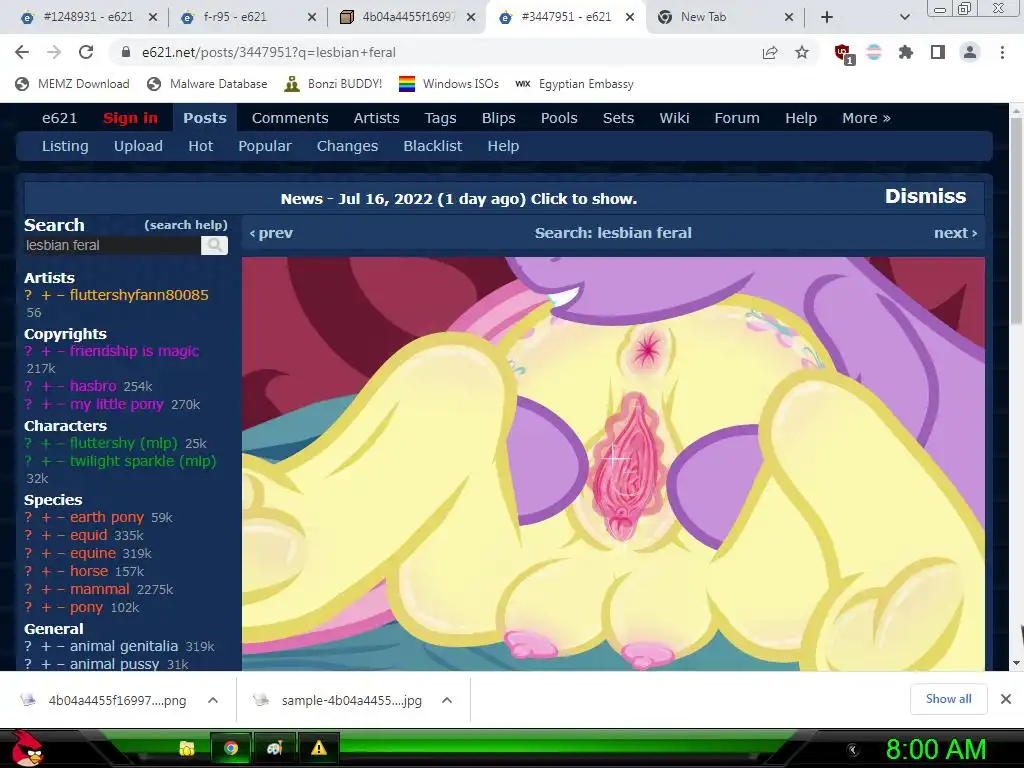Open the Upload submenu link

pyautogui.click(x=138, y=146)
